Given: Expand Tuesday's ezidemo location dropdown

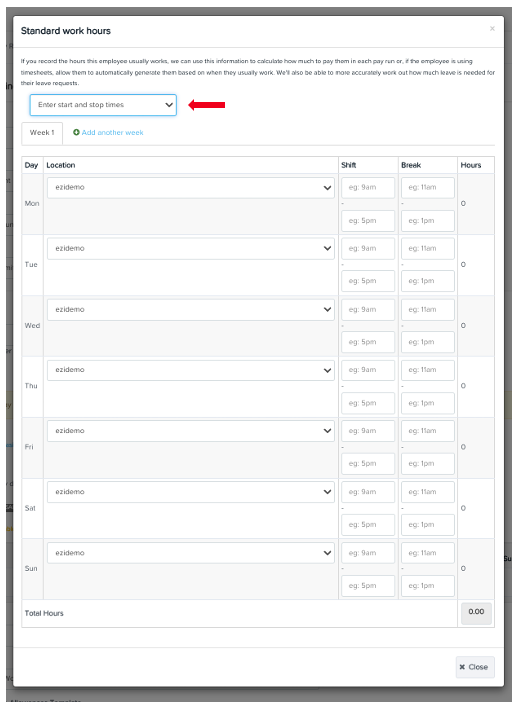Looking at the screenshot, I should pos(191,249).
